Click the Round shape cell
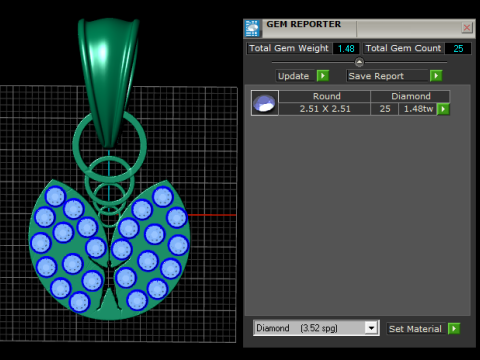480x360 pixels. pos(325,96)
